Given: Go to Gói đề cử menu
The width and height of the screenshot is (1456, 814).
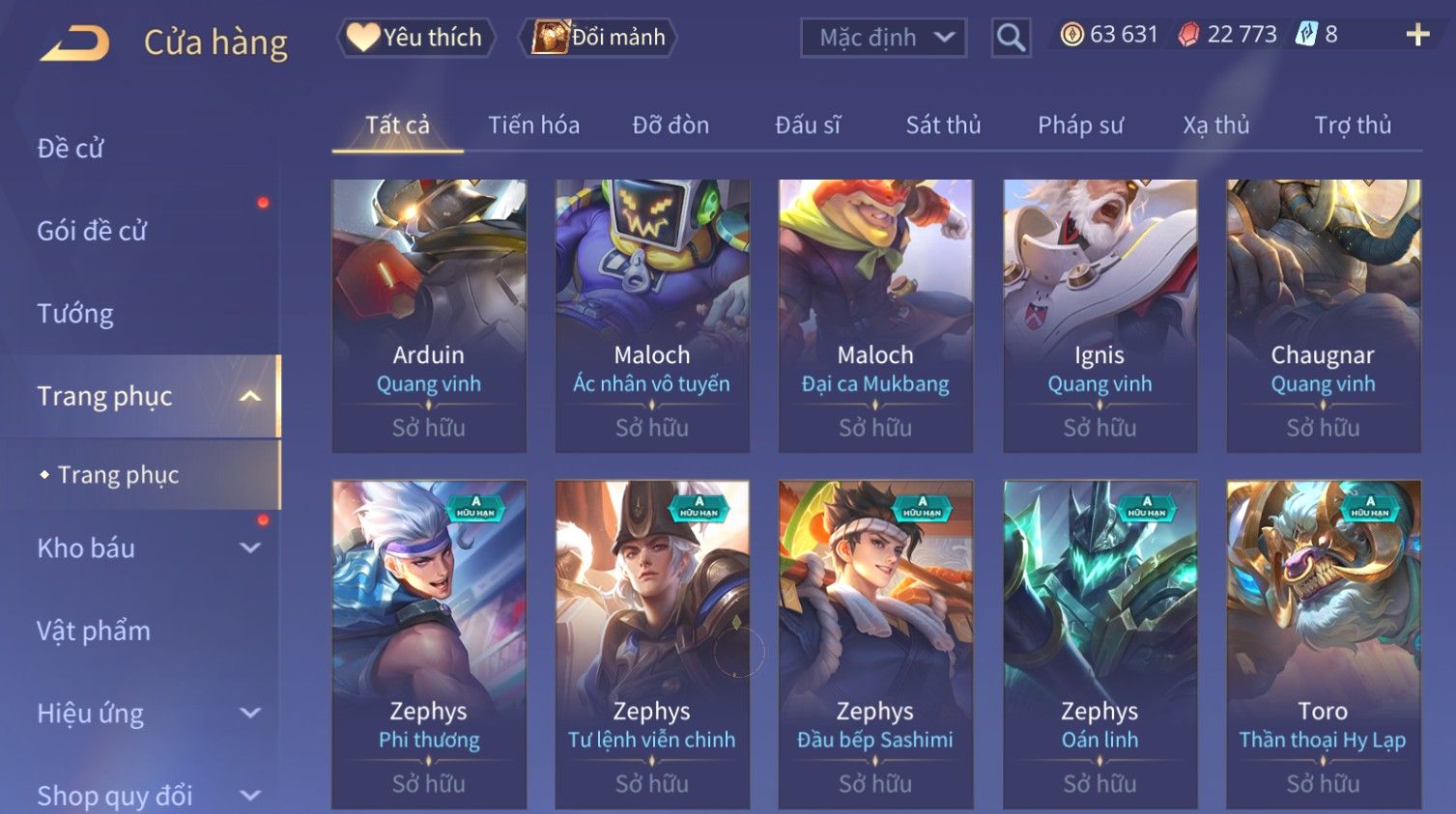Looking at the screenshot, I should [x=92, y=231].
